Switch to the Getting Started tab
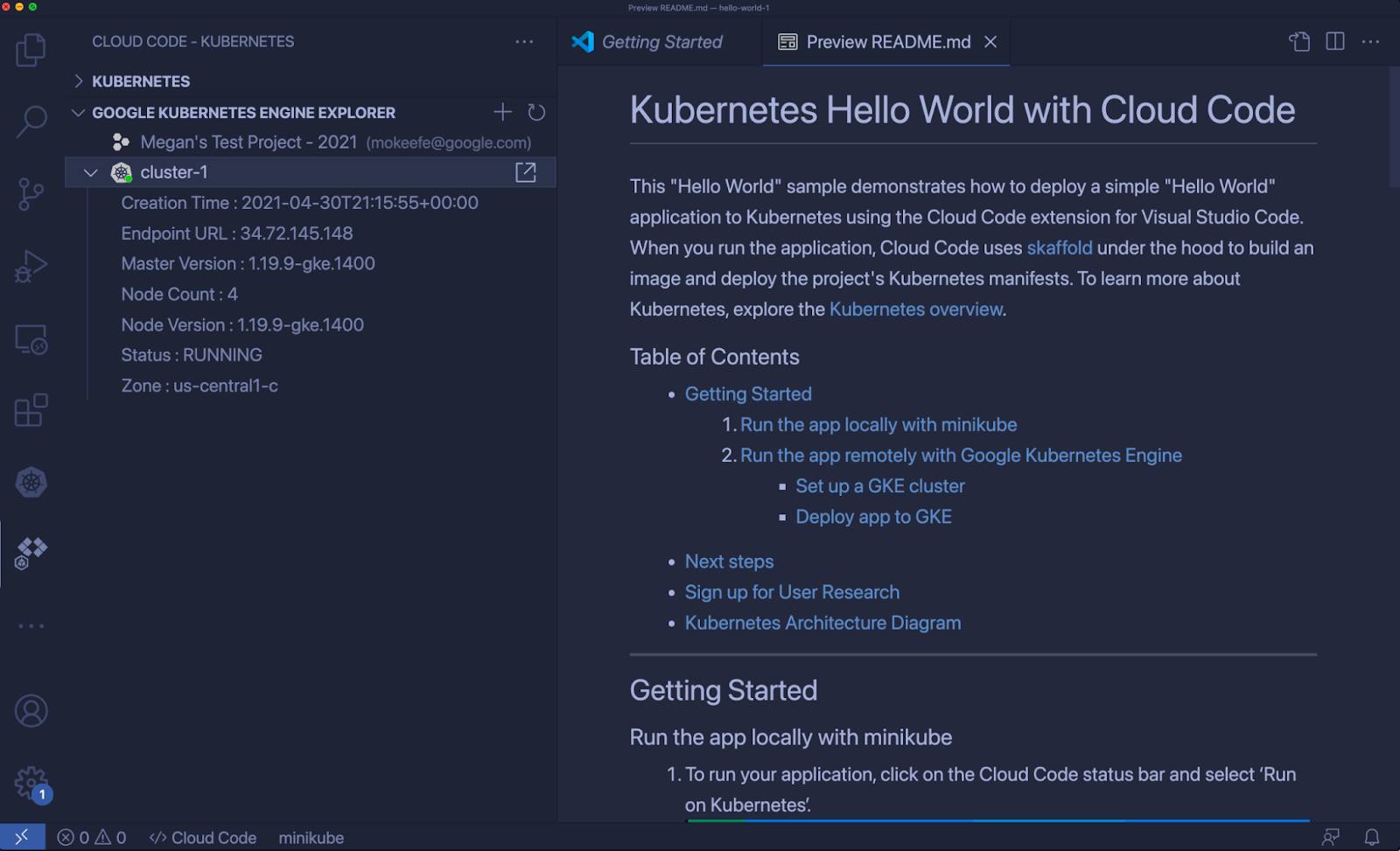The height and width of the screenshot is (851, 1400). tap(659, 41)
